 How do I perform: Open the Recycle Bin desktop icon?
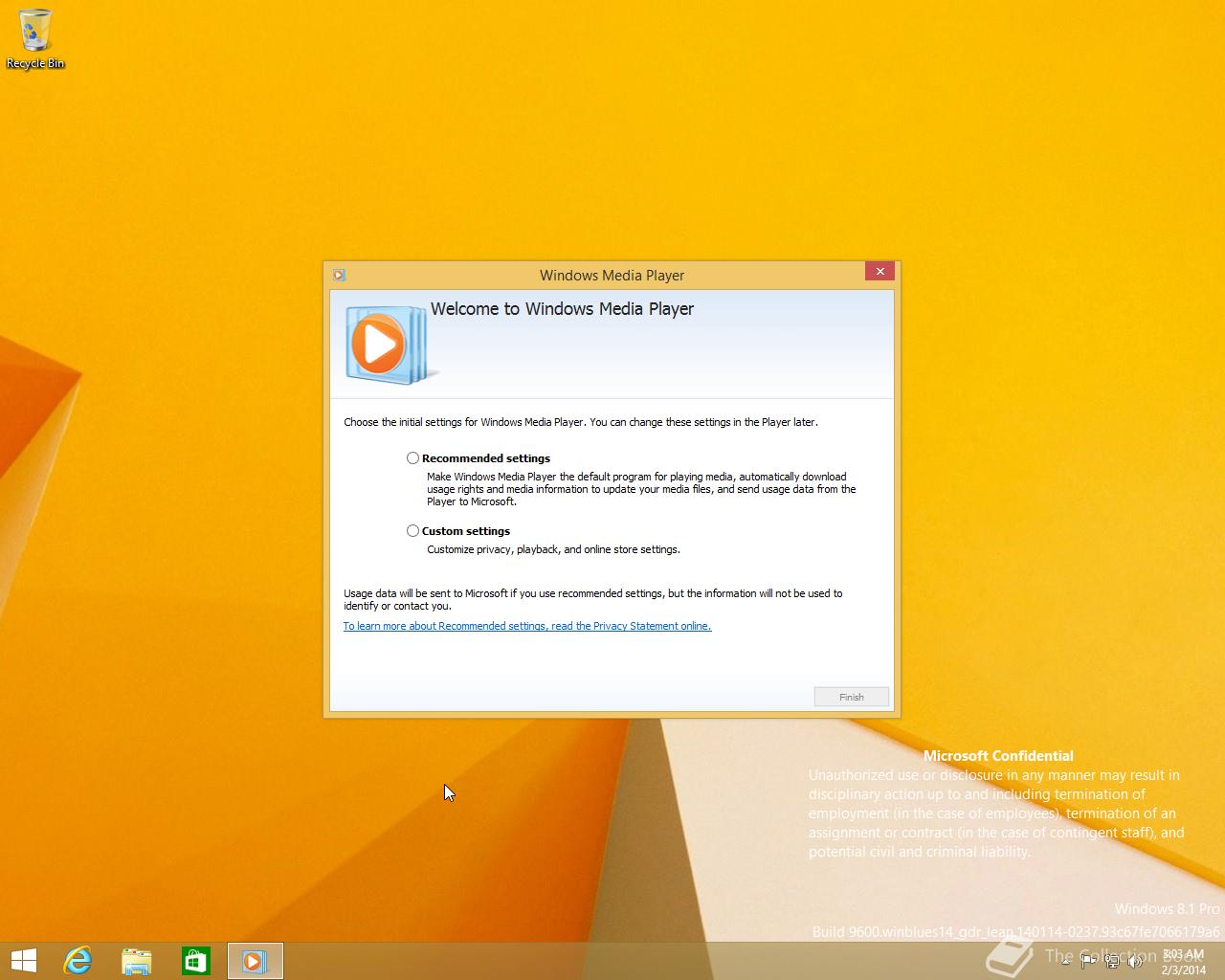coord(35,39)
